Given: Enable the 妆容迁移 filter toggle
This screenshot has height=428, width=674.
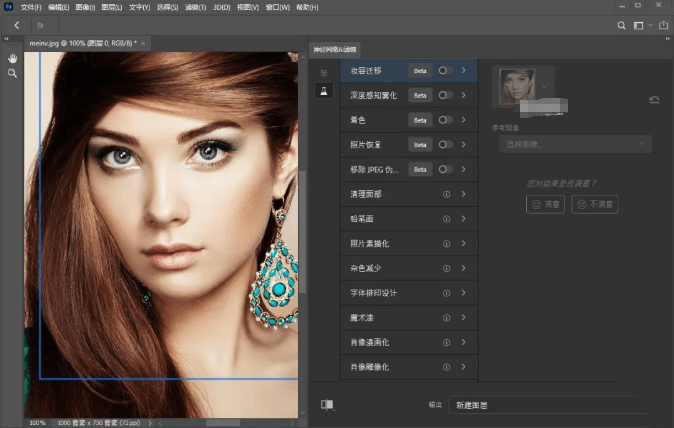Looking at the screenshot, I should point(445,70).
